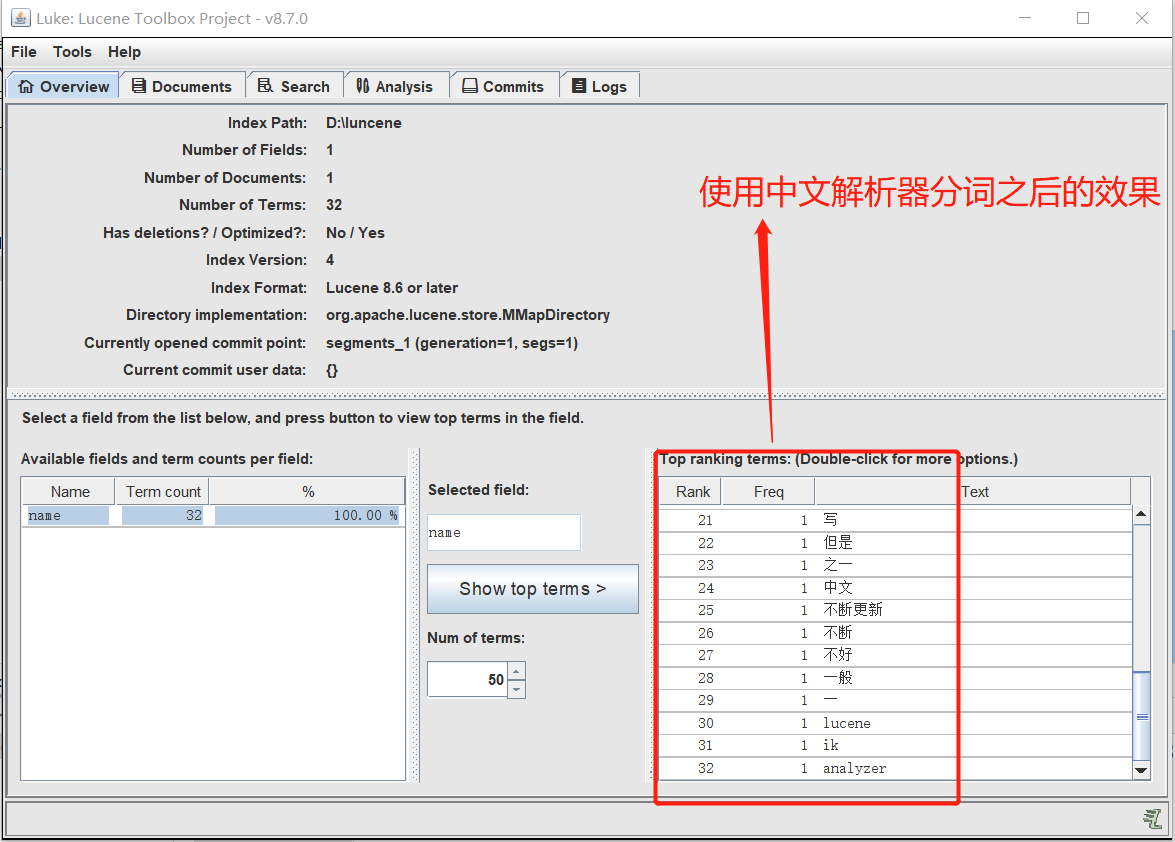Switch to the Documents tab
This screenshot has width=1175, height=842.
click(x=182, y=86)
